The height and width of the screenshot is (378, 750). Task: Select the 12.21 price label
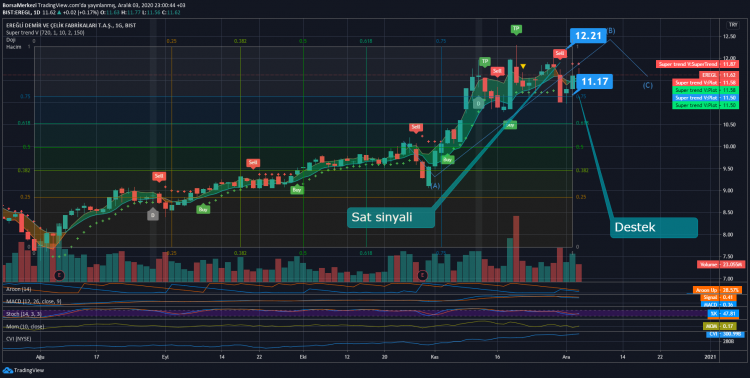pyautogui.click(x=588, y=36)
